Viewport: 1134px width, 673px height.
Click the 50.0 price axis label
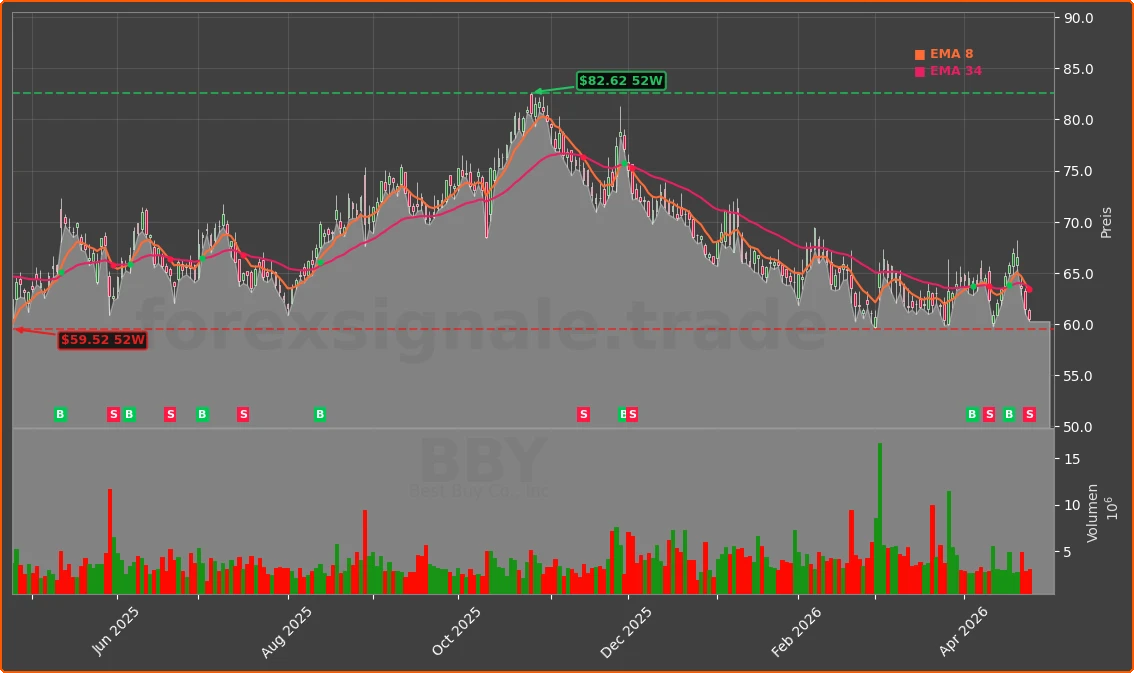[1078, 427]
